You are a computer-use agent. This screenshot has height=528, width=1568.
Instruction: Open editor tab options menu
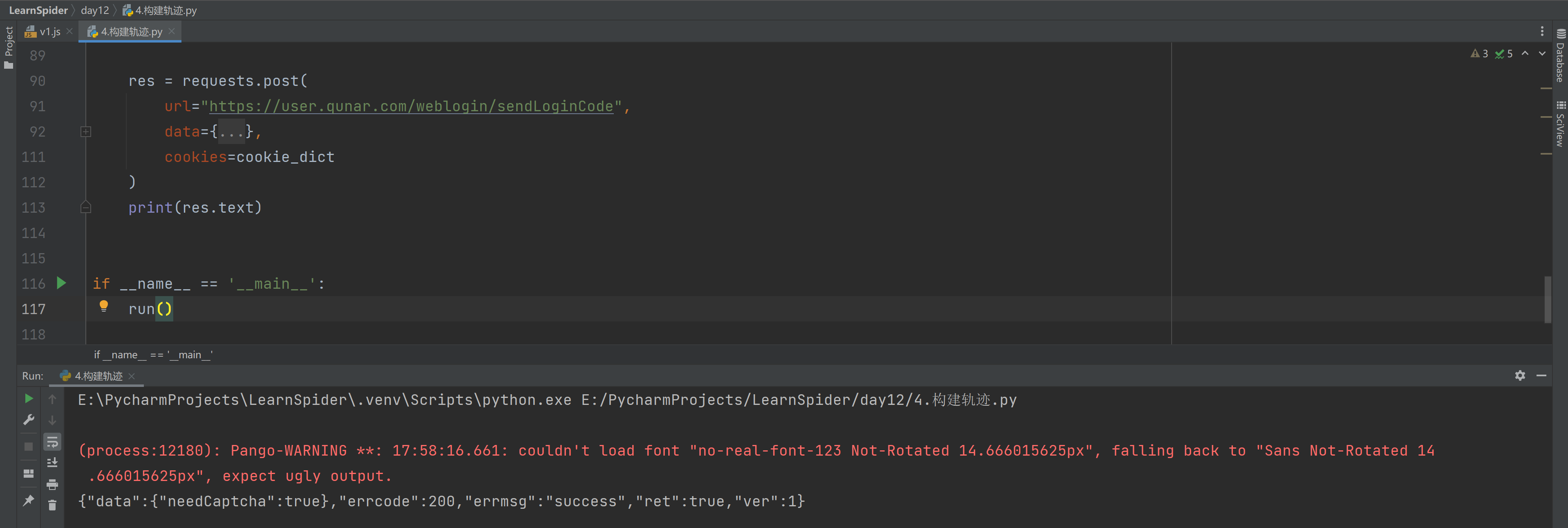[x=1542, y=31]
